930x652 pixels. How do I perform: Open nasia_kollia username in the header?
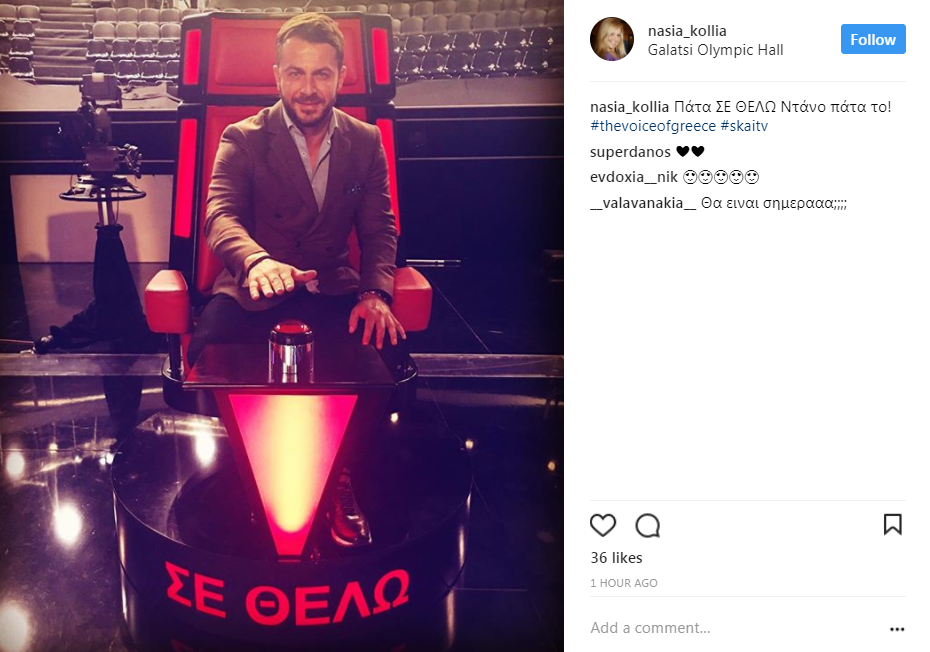687,31
